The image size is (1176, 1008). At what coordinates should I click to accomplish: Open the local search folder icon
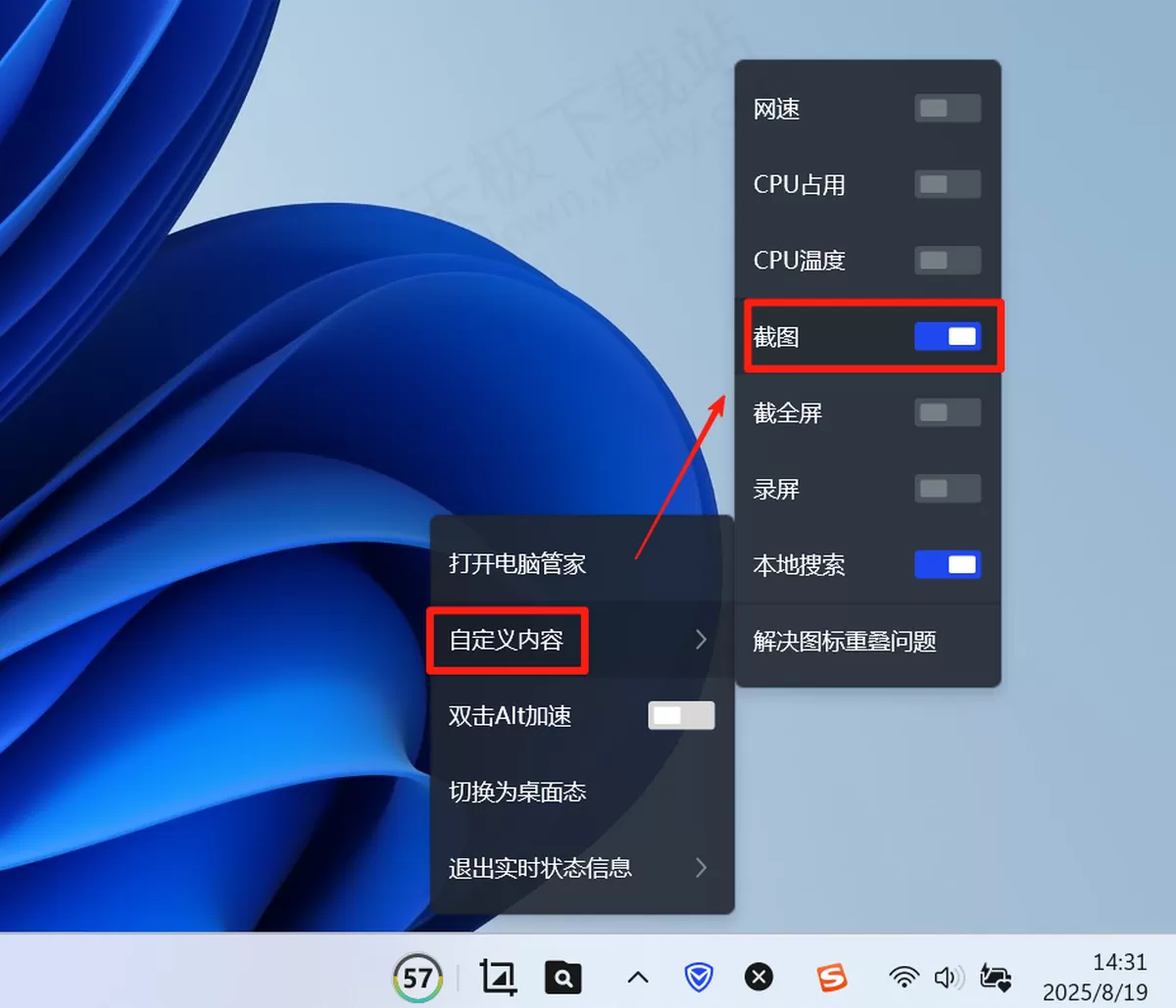point(563,977)
